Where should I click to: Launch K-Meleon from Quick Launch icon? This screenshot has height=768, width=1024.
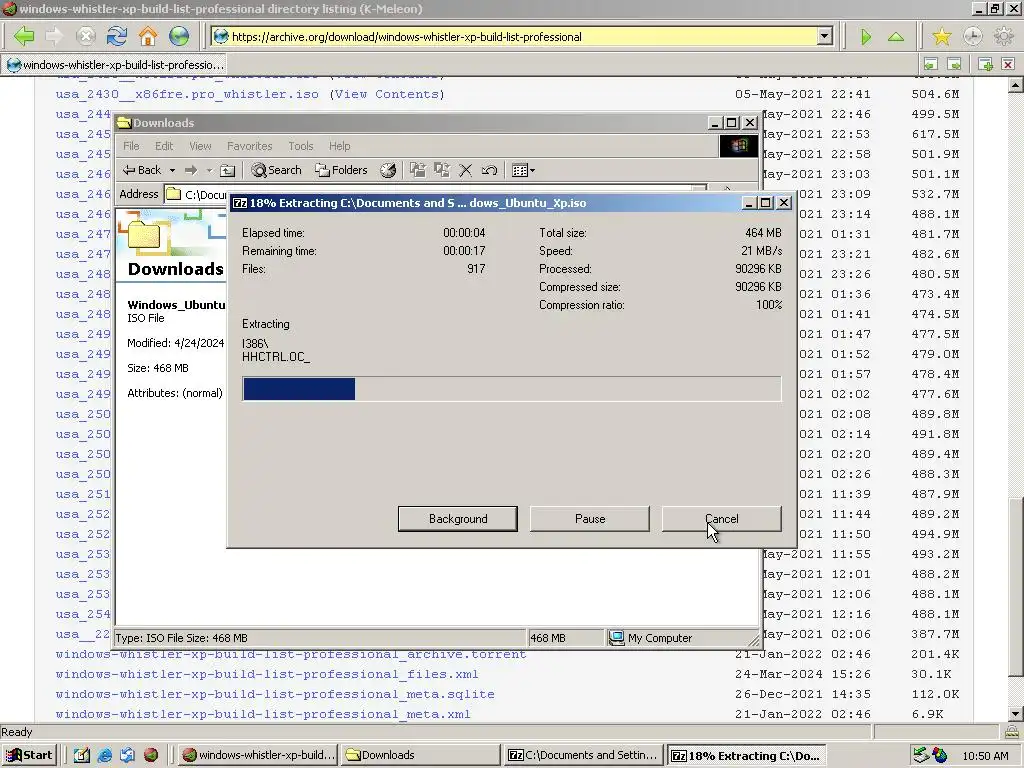151,755
